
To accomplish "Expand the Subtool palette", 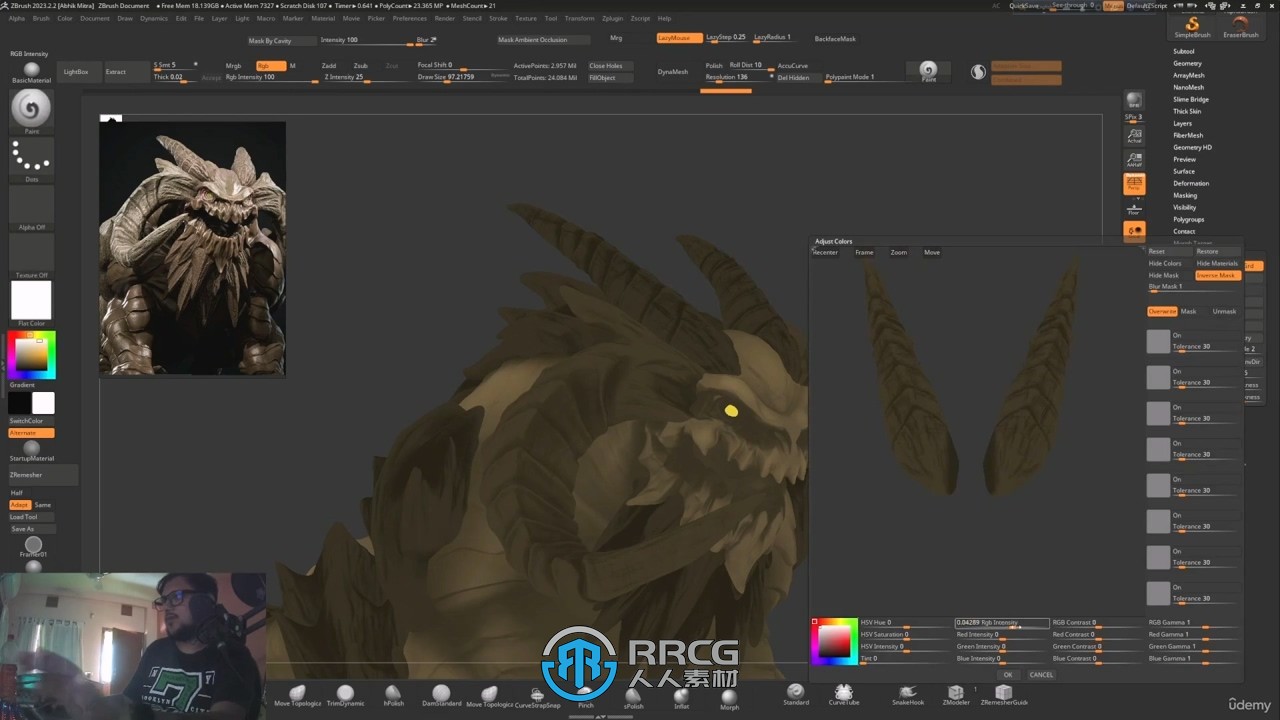I will [x=1184, y=51].
